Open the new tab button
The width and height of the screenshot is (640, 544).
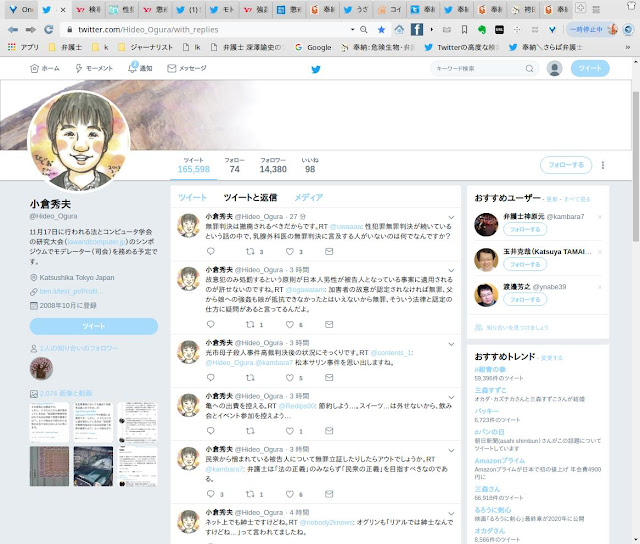pos(580,8)
